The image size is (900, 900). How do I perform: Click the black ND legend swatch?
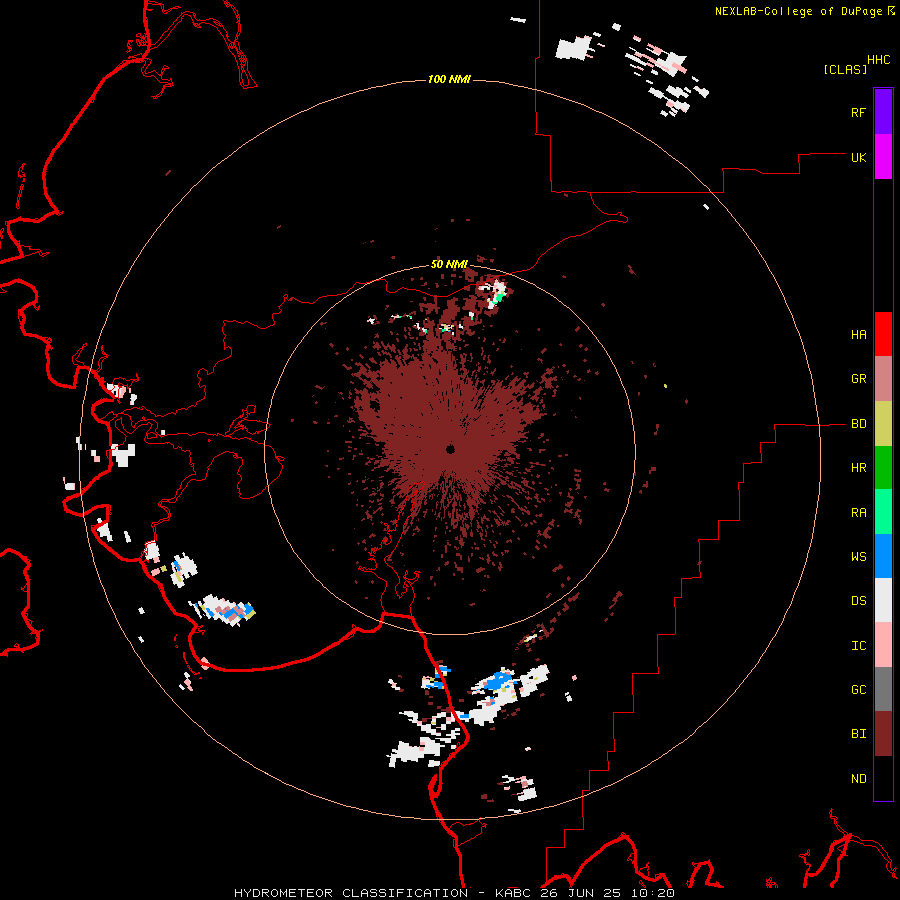pyautogui.click(x=883, y=778)
